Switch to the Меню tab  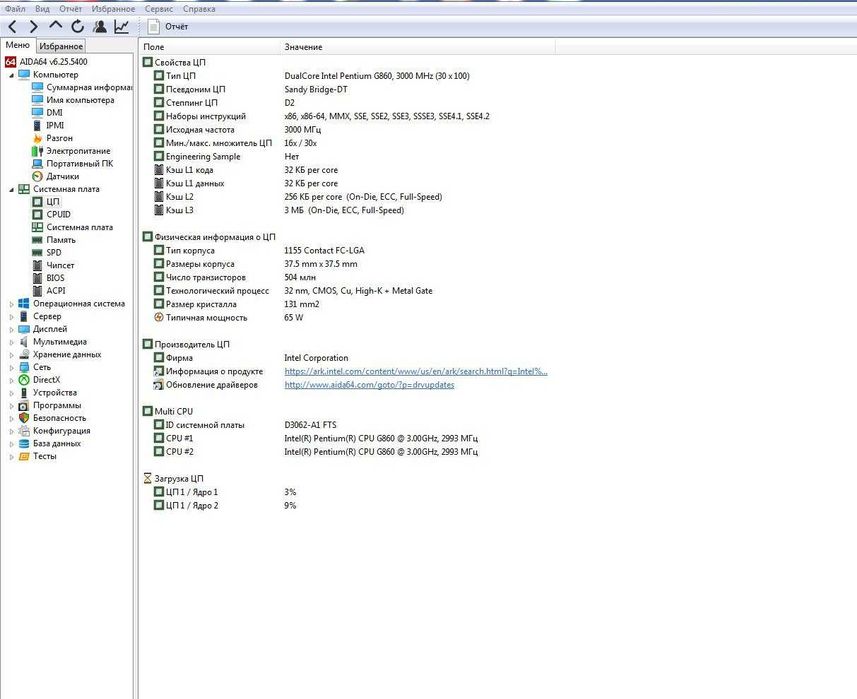pyautogui.click(x=17, y=45)
